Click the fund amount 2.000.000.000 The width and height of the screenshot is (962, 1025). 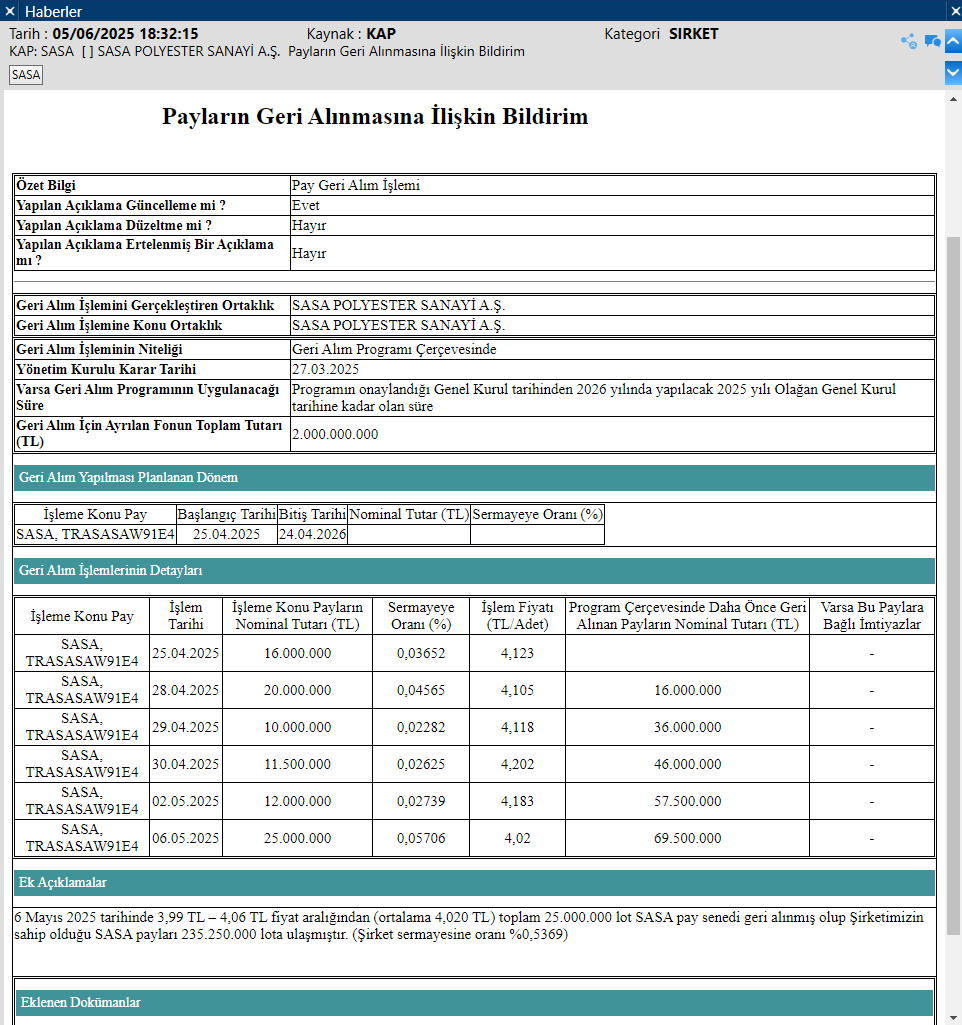tap(612, 434)
